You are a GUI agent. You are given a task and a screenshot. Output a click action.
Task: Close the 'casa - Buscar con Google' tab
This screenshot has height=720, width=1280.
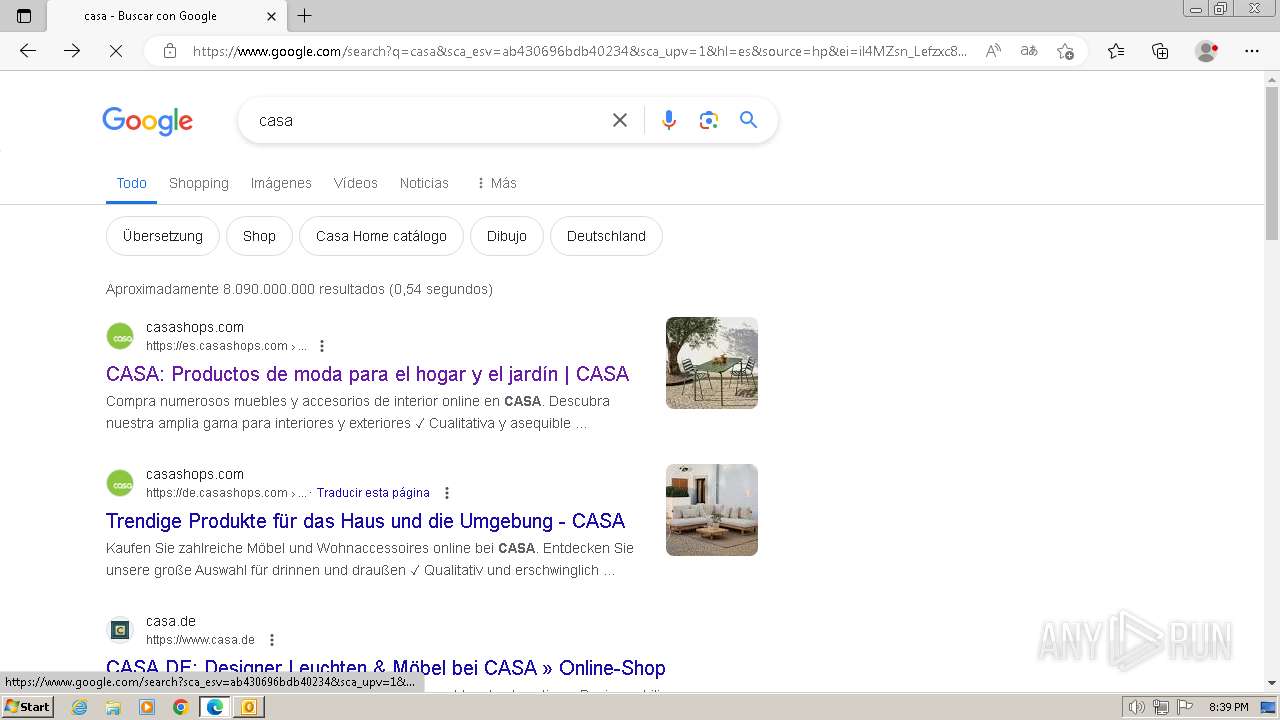pyautogui.click(x=271, y=16)
